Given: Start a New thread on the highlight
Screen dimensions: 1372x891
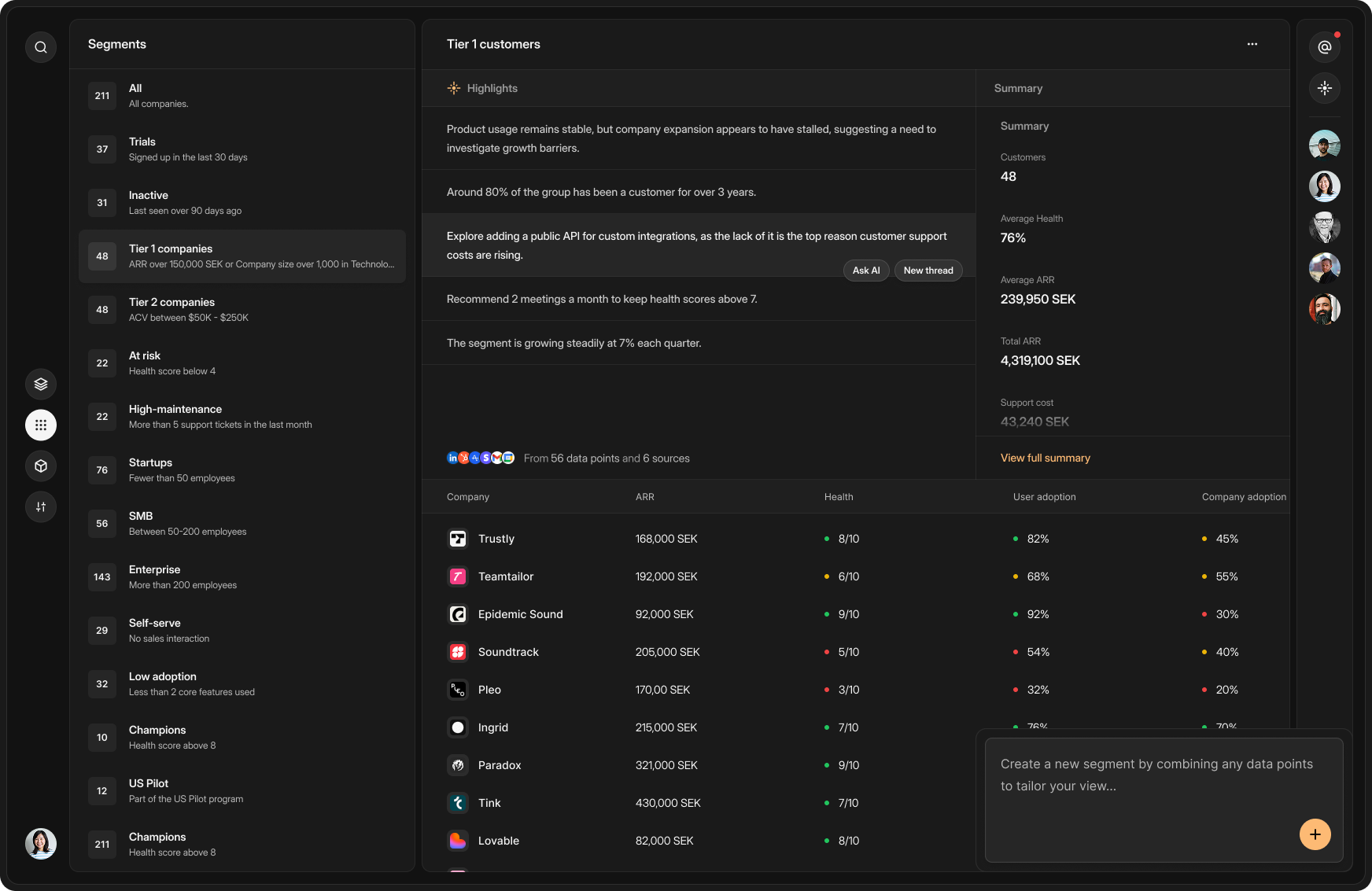Looking at the screenshot, I should coord(928,271).
